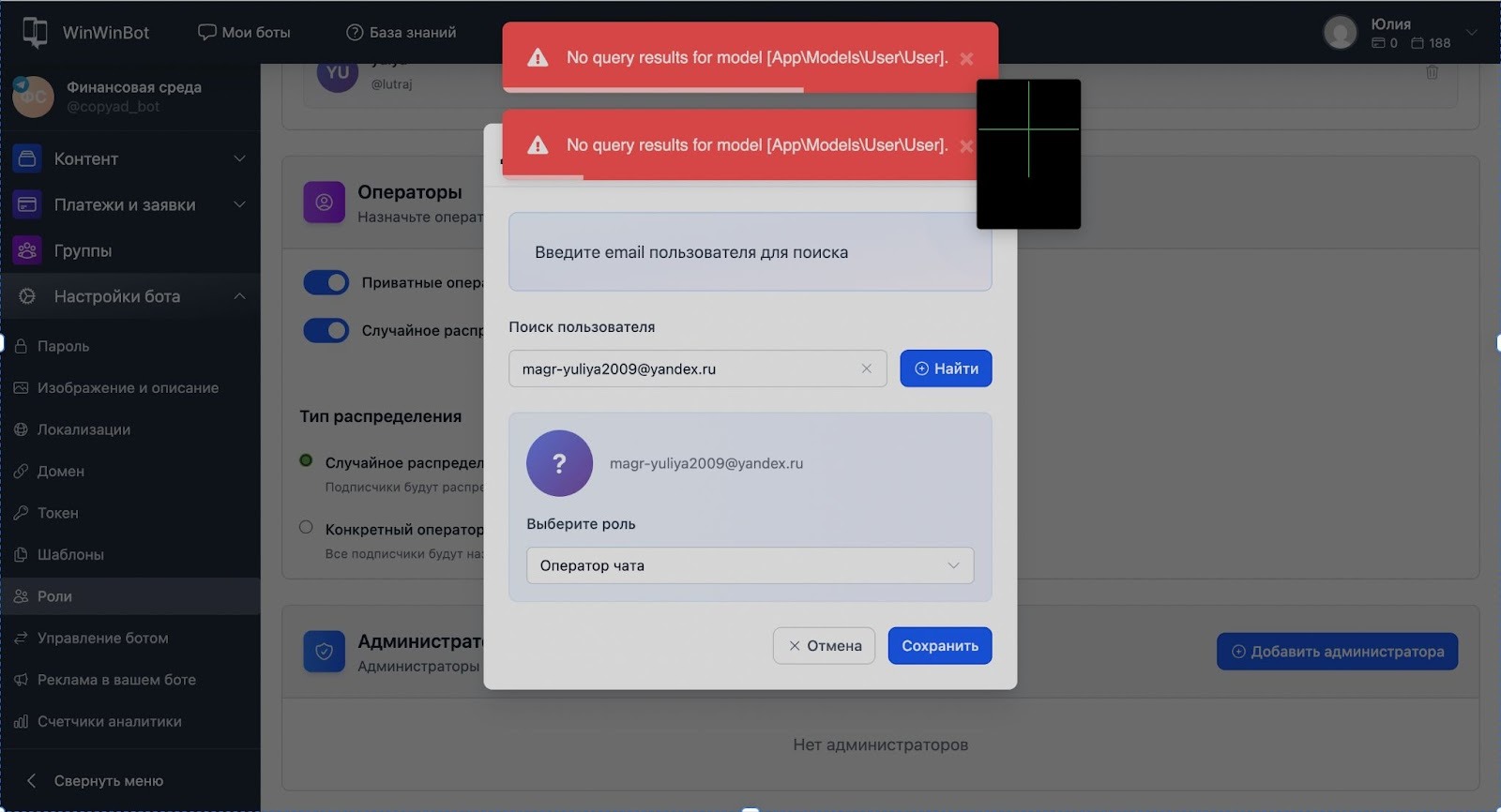1501x812 pixels.
Task: Open the Оператор чата role dropdown
Action: pos(750,565)
